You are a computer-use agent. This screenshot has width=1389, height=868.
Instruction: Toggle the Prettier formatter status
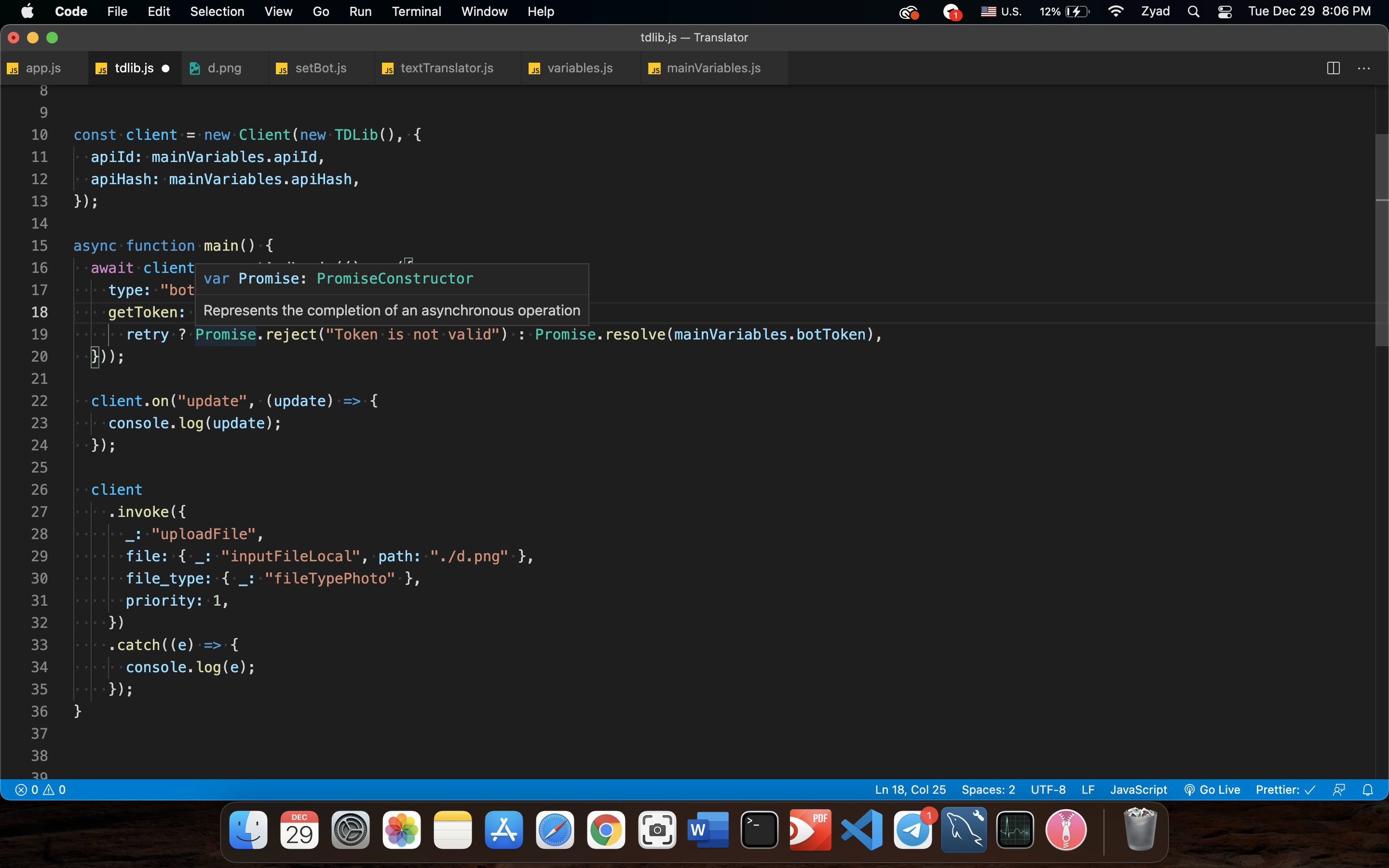coord(1284,789)
